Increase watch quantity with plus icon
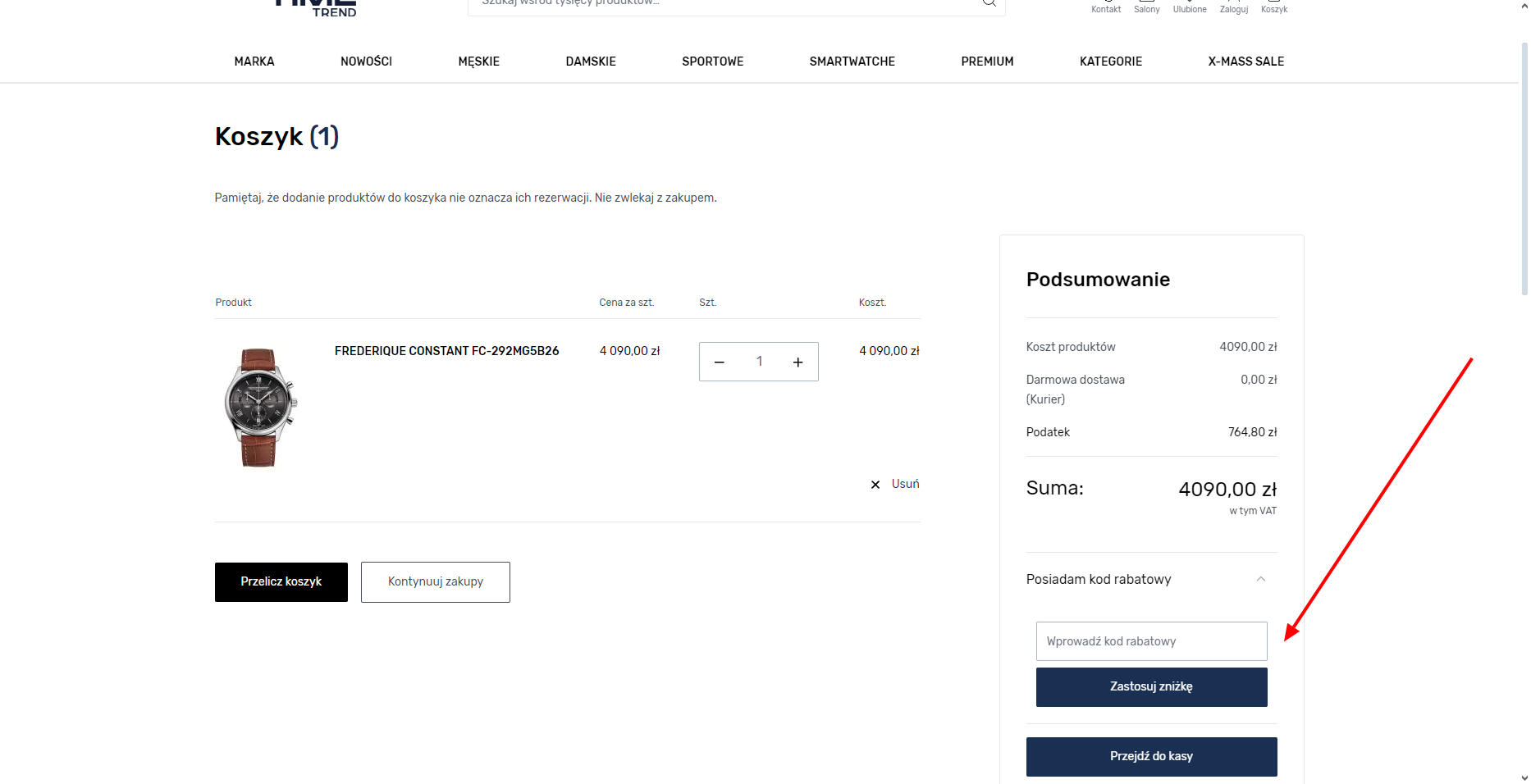Image resolution: width=1531 pixels, height=784 pixels. point(797,362)
